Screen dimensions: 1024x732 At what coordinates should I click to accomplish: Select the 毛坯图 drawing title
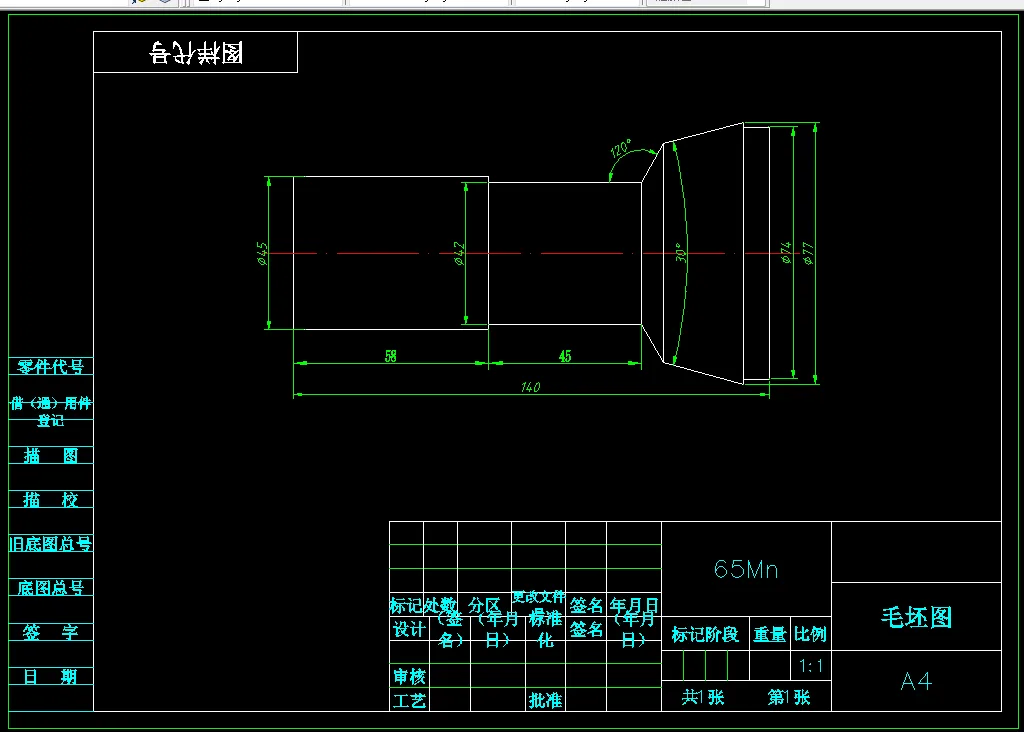916,617
